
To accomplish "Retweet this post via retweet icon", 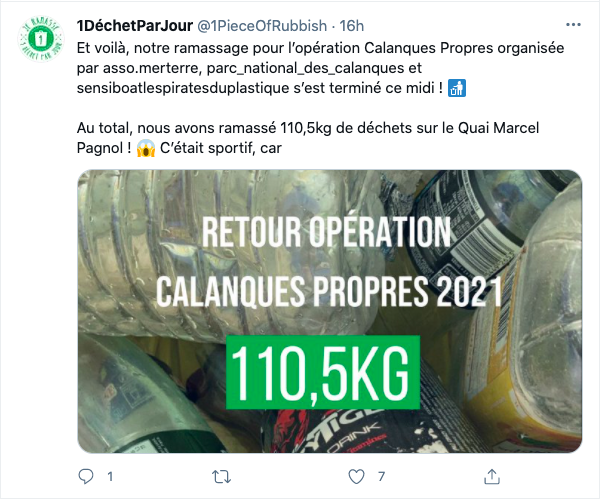I will click(221, 477).
